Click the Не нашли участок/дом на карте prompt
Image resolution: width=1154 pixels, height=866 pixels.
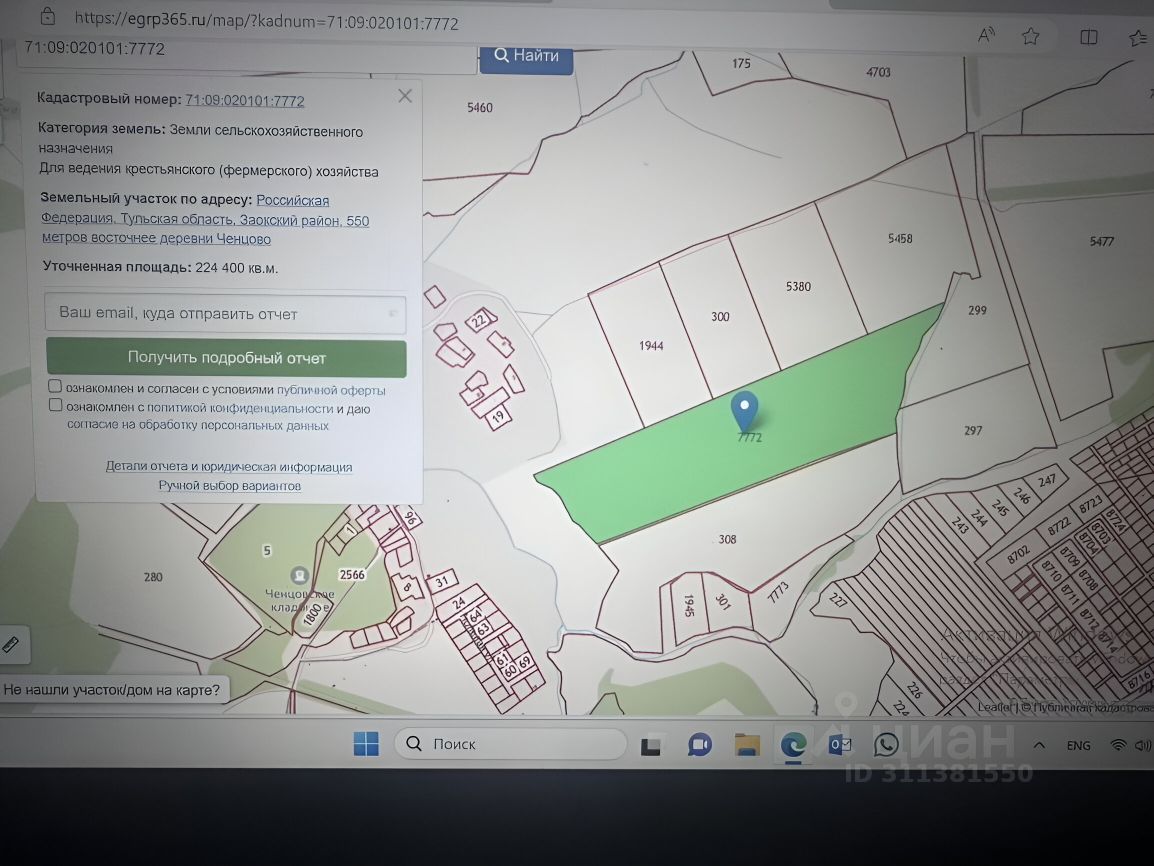point(112,690)
